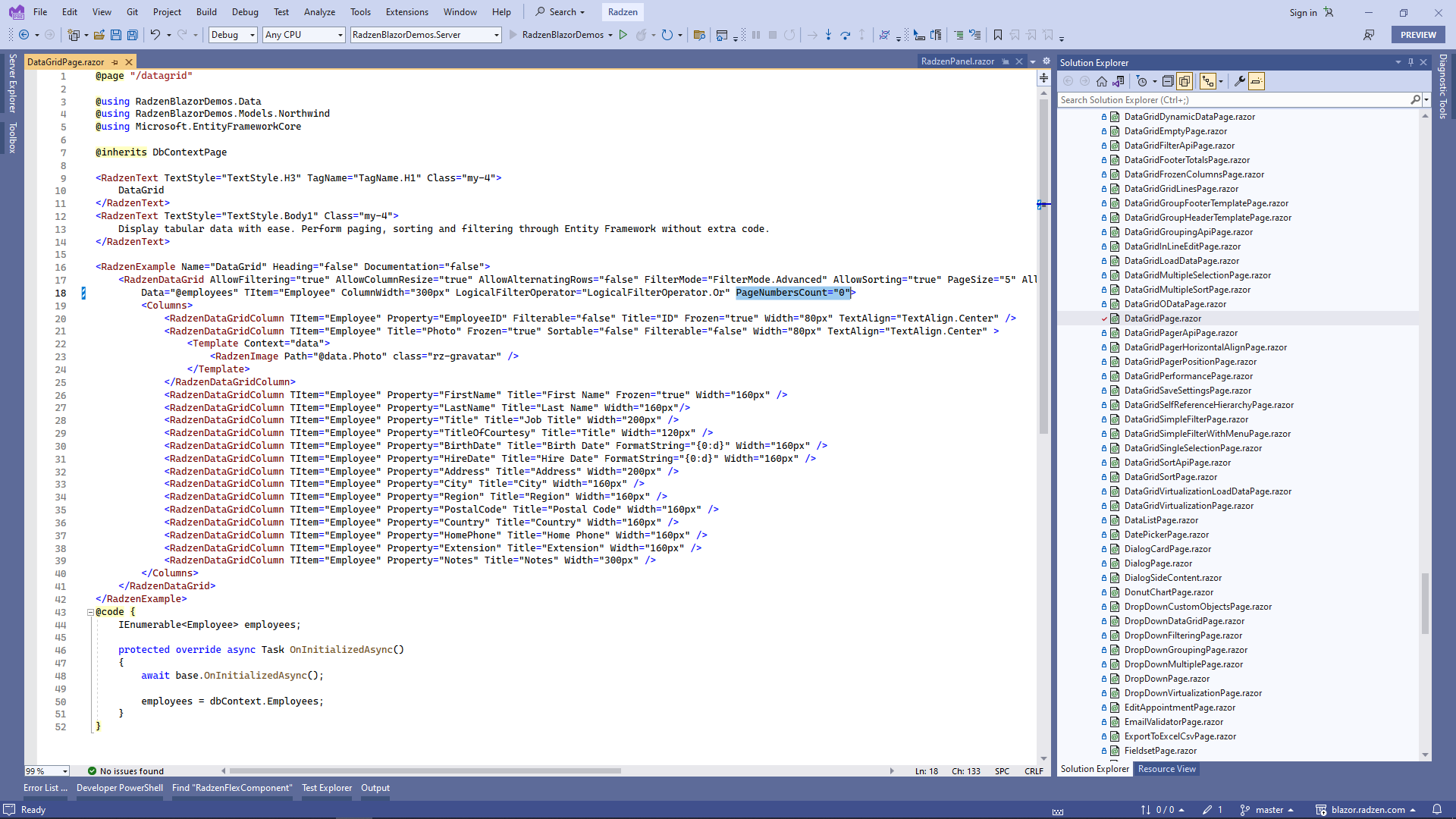The image size is (1456, 819).
Task: Click the New Project toolbar icon
Action: (x=74, y=35)
